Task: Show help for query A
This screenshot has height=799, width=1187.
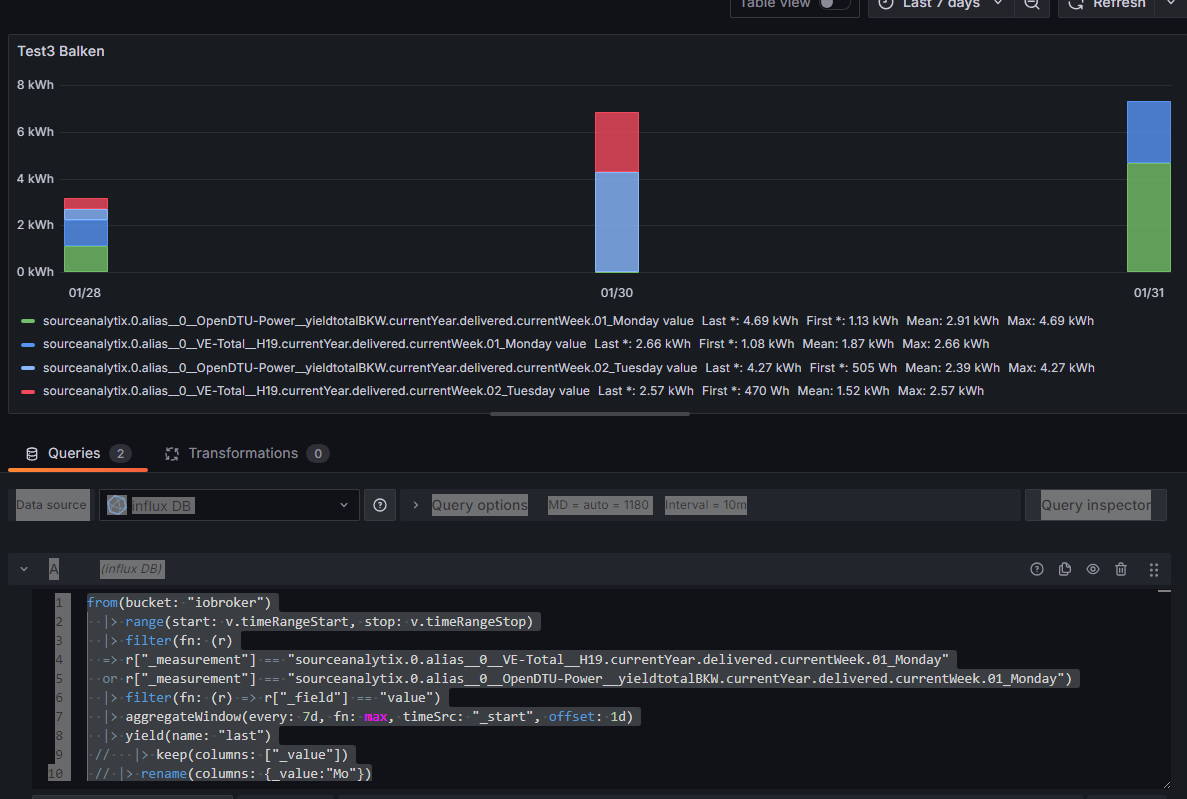Action: [1037, 570]
